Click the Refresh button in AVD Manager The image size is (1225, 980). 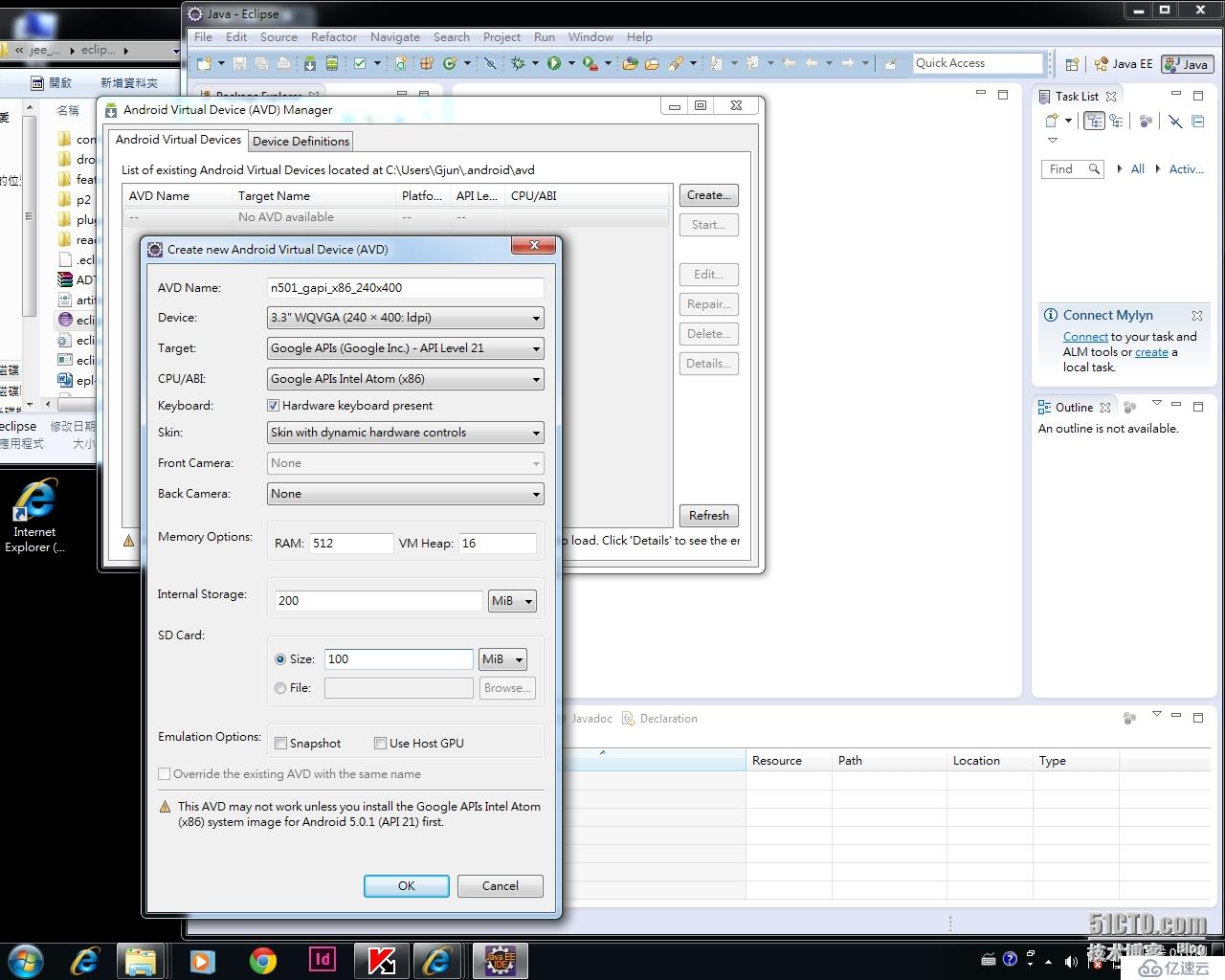pos(708,516)
